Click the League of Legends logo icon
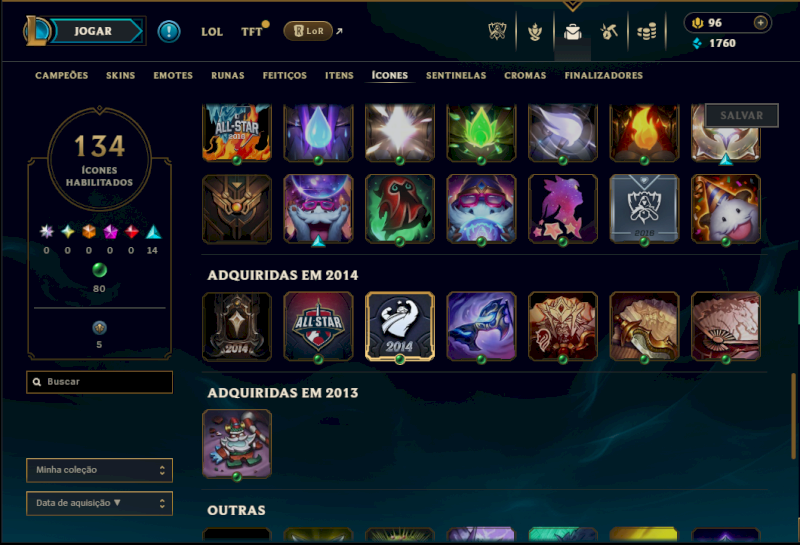 [x=36, y=31]
